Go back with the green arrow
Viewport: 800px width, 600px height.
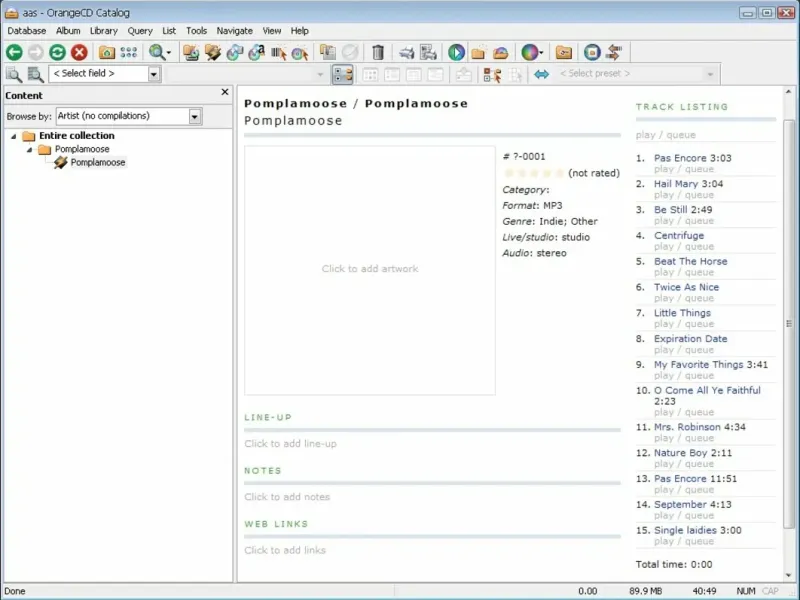14,52
